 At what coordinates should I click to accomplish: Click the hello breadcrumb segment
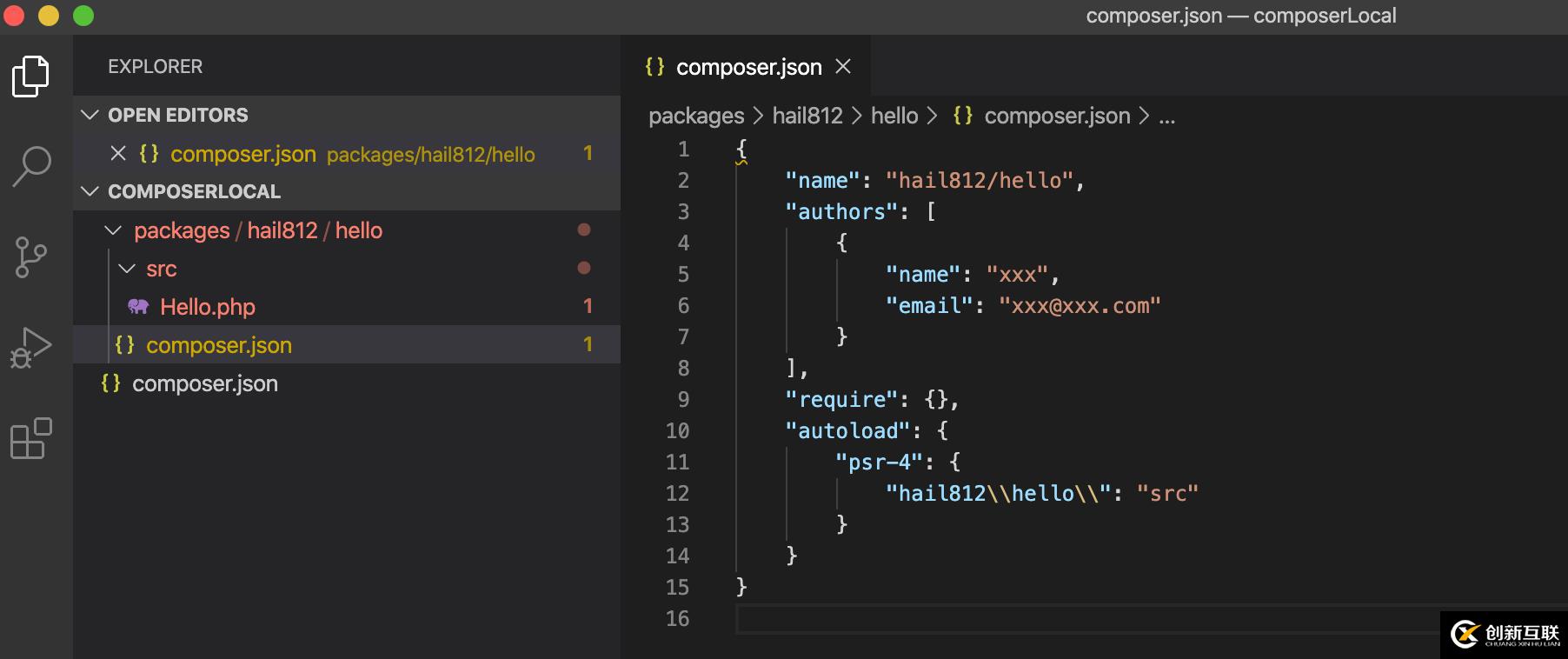[x=894, y=116]
